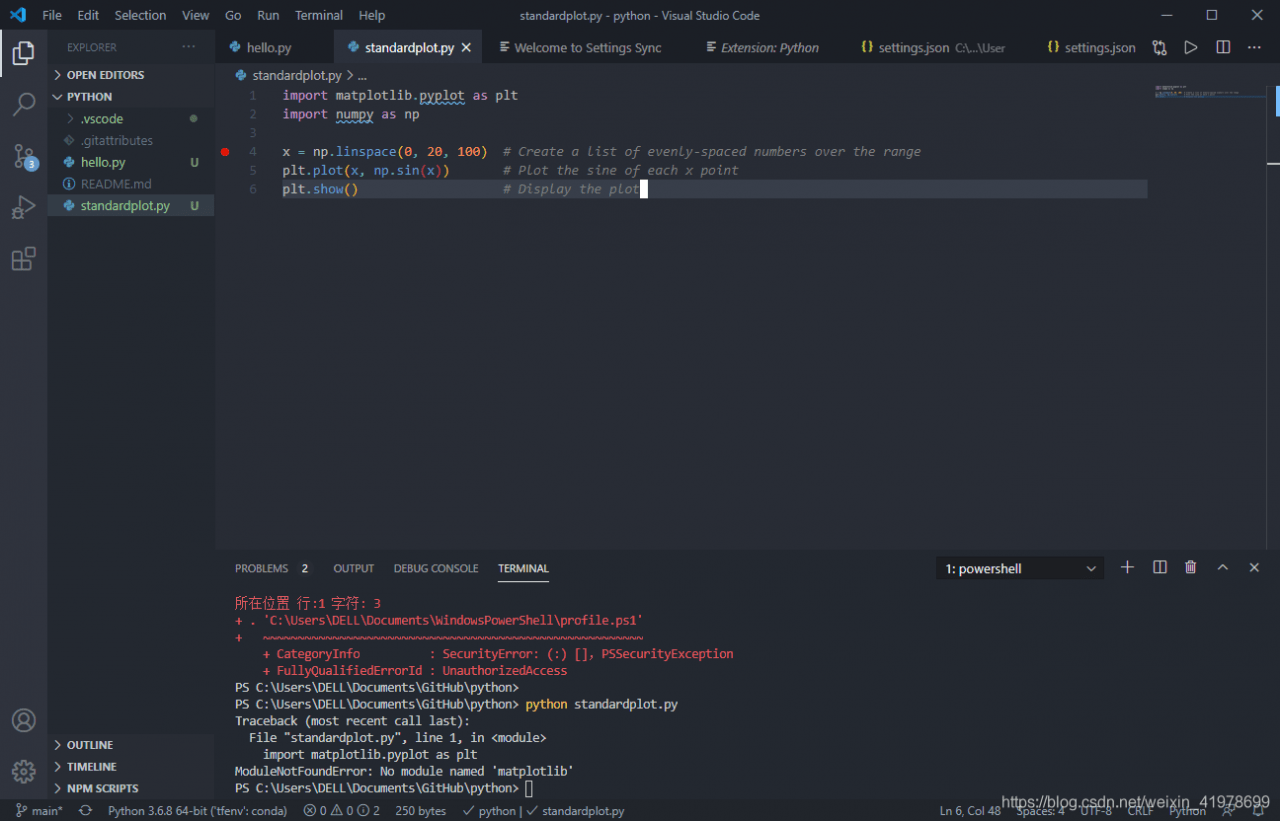The width and height of the screenshot is (1280, 821).
Task: Click the 'Ln 6, Col 48' status indicator
Action: coord(969,810)
